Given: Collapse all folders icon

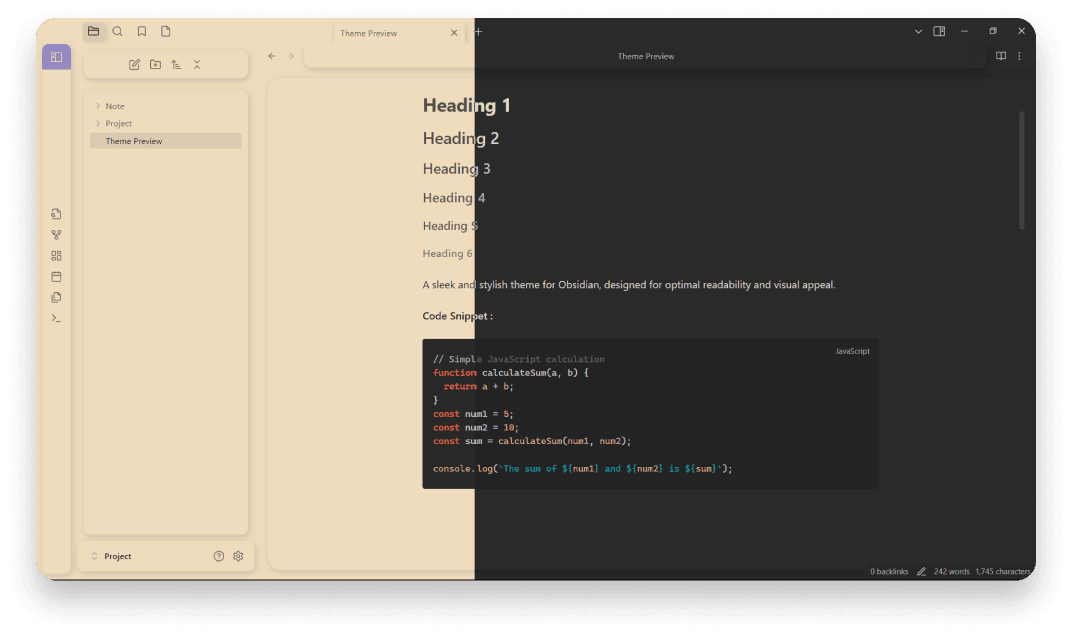Looking at the screenshot, I should pos(197,64).
